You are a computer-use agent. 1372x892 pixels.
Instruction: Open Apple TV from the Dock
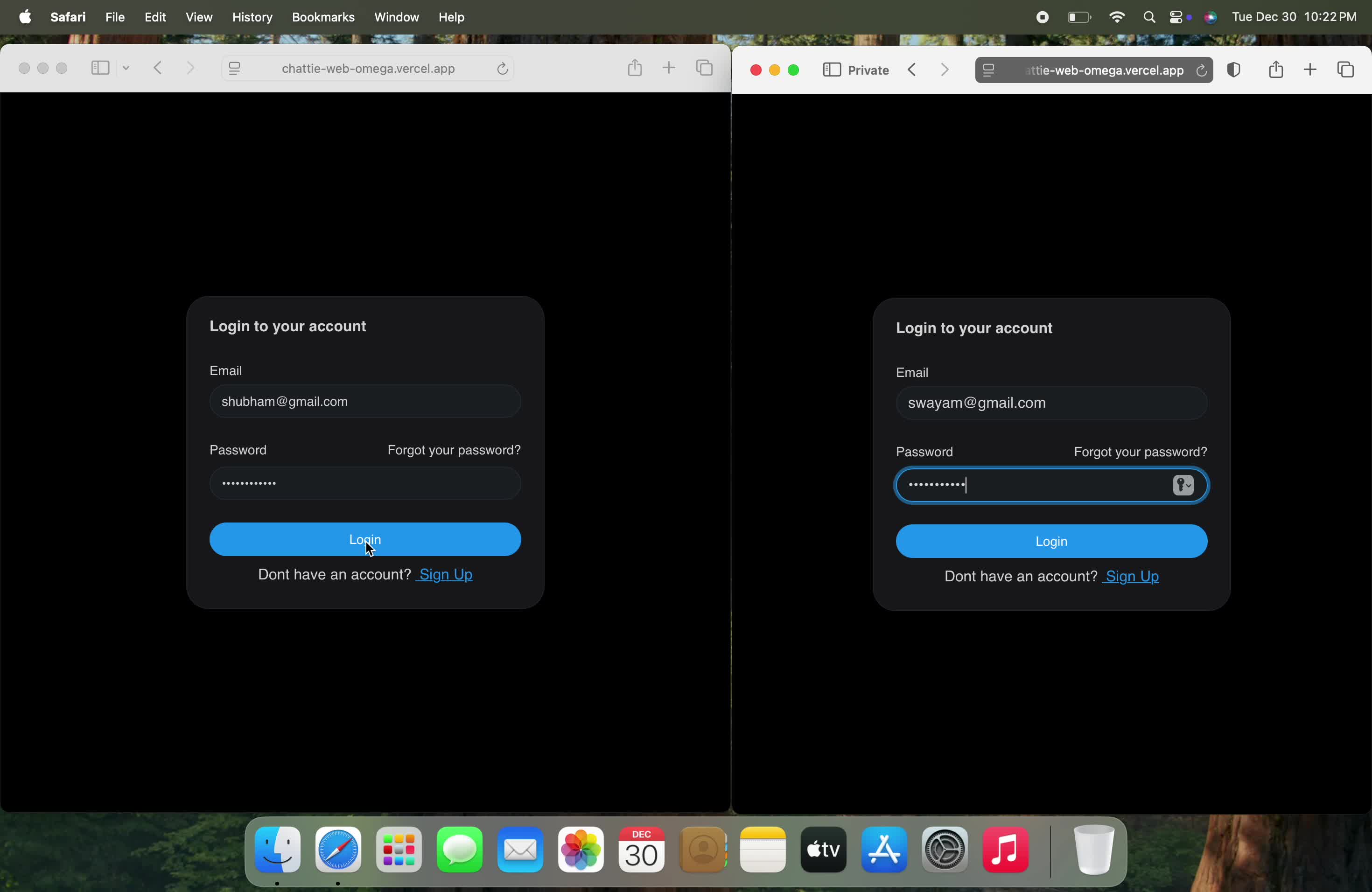tap(824, 850)
